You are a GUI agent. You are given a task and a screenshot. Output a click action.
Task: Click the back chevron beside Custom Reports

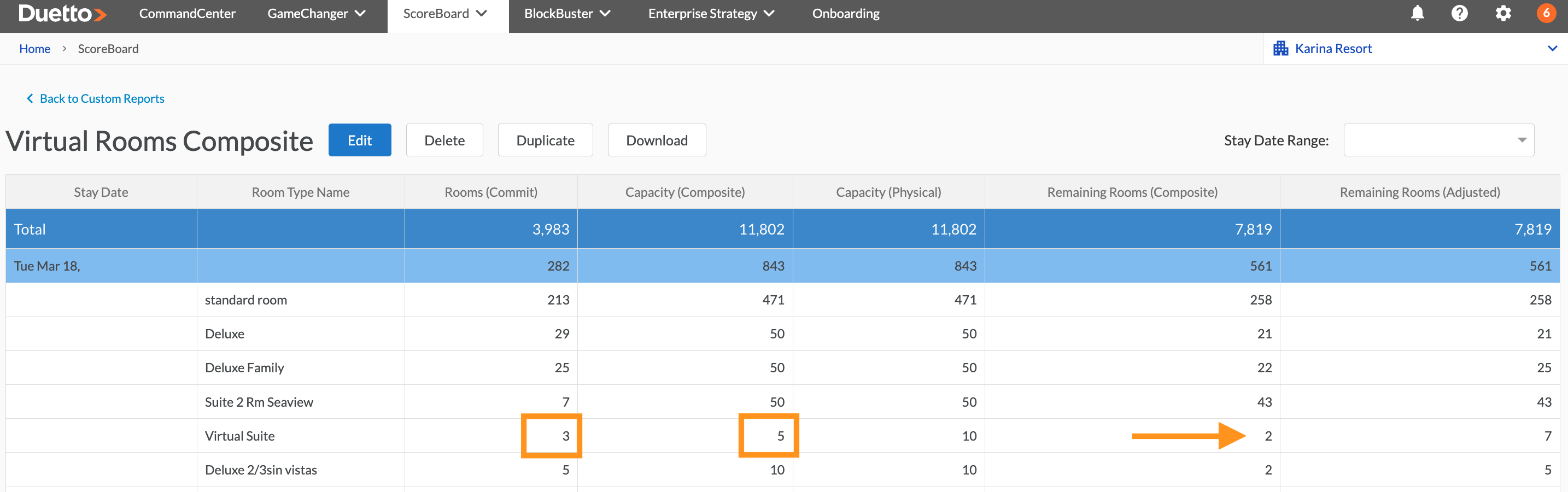[30, 98]
